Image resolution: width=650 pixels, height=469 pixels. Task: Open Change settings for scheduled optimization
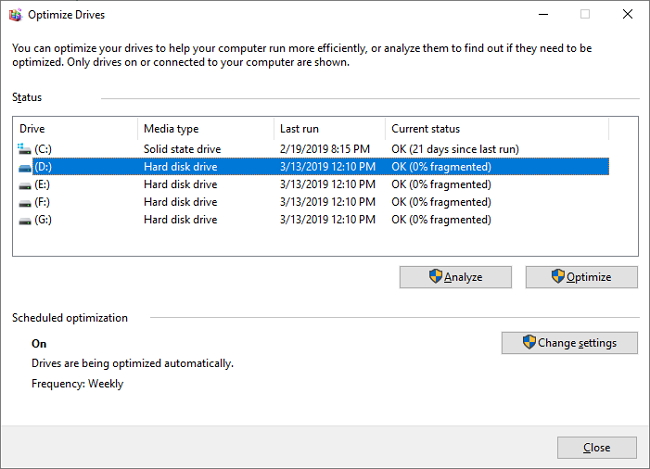click(x=569, y=343)
